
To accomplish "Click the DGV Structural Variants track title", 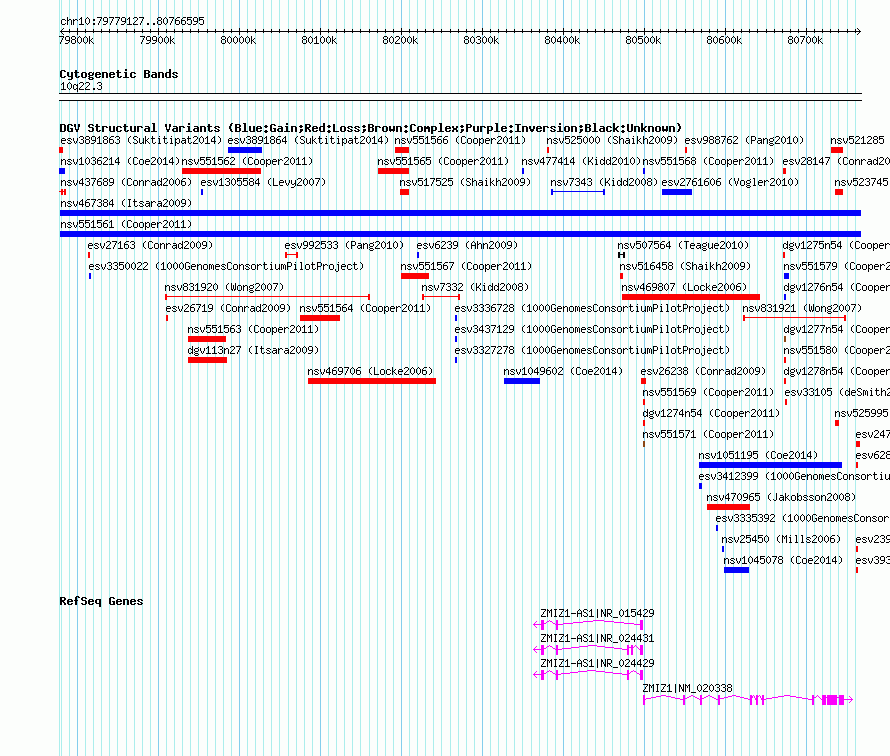I will point(370,128).
